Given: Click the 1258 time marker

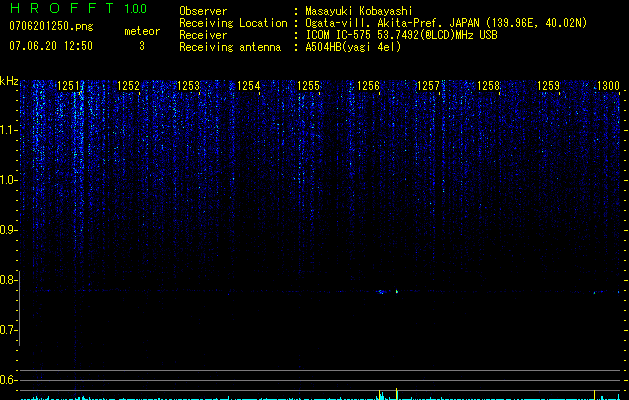Looking at the screenshot, I should pyautogui.click(x=488, y=86).
